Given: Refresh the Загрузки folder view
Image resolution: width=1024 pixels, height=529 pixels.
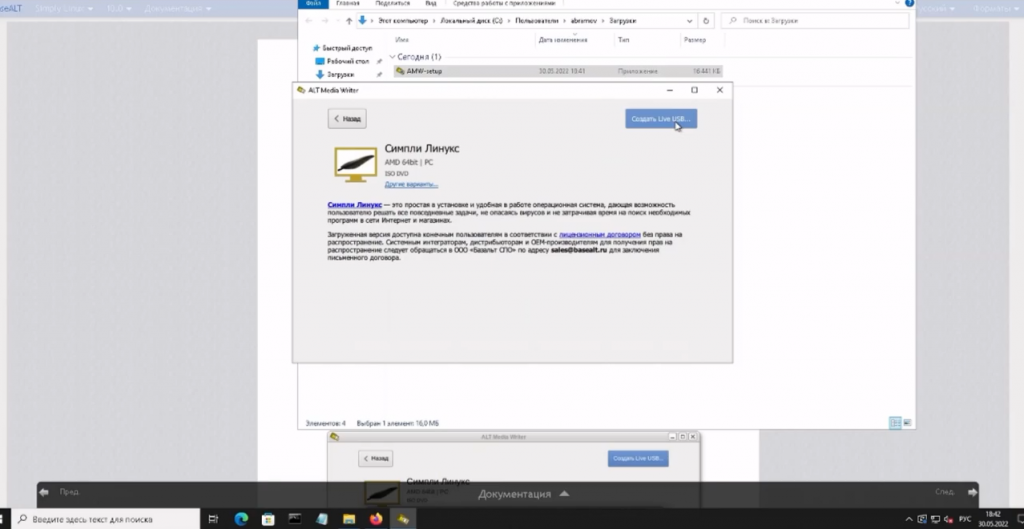Looking at the screenshot, I should pyautogui.click(x=705, y=21).
